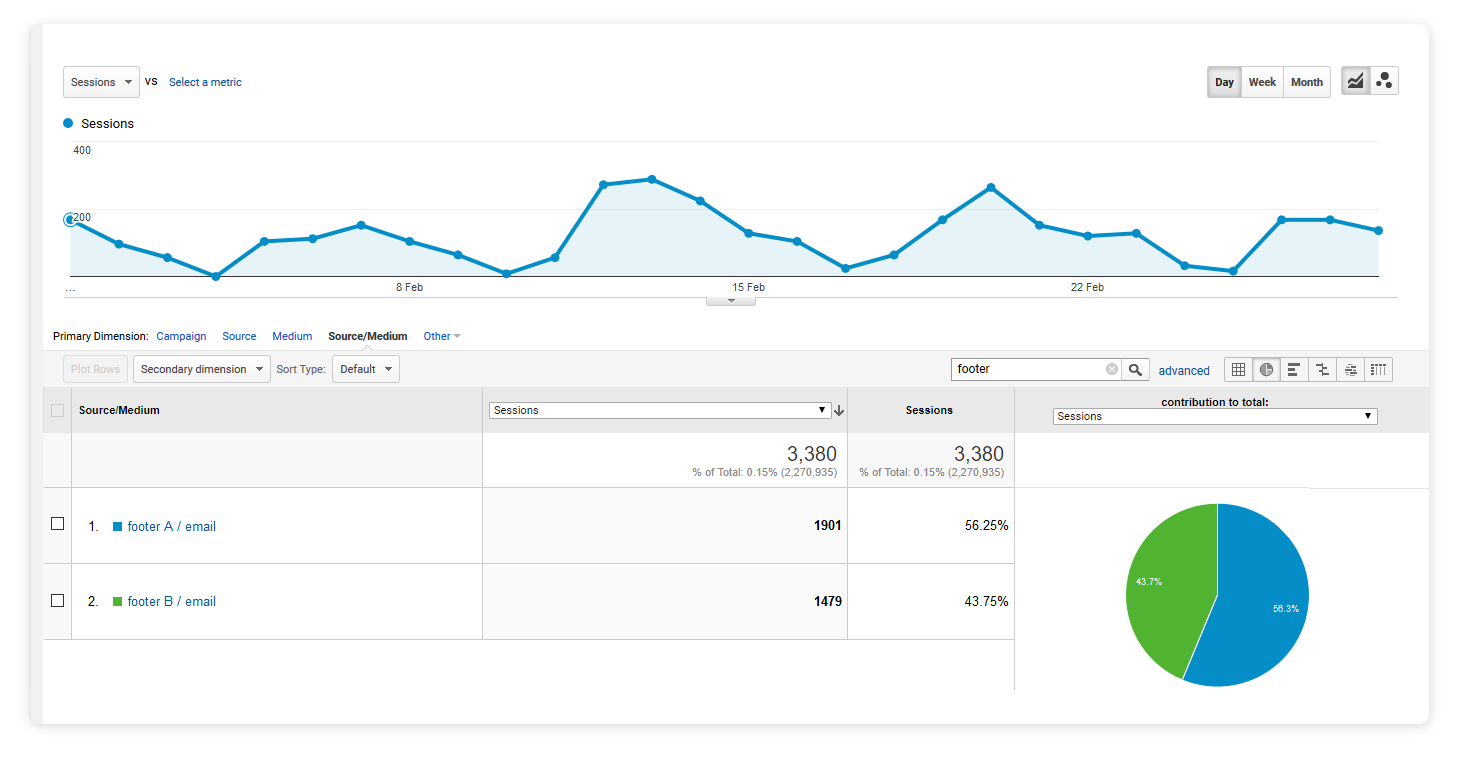Select the performance bar view icon

pyautogui.click(x=1294, y=369)
